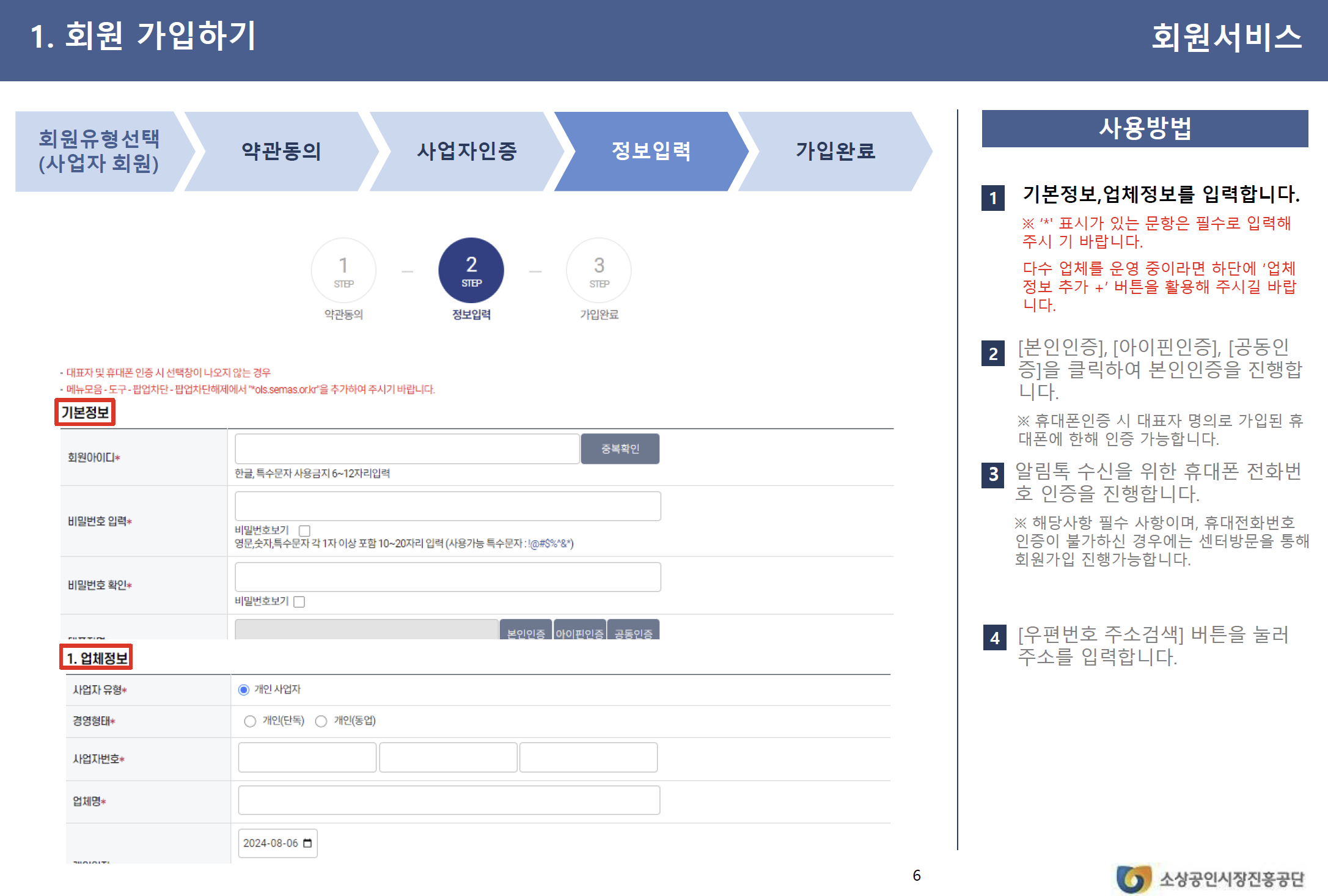Click the step 1 약관동의 circle
Viewport: 1328px width, 896px height.
pos(343,270)
